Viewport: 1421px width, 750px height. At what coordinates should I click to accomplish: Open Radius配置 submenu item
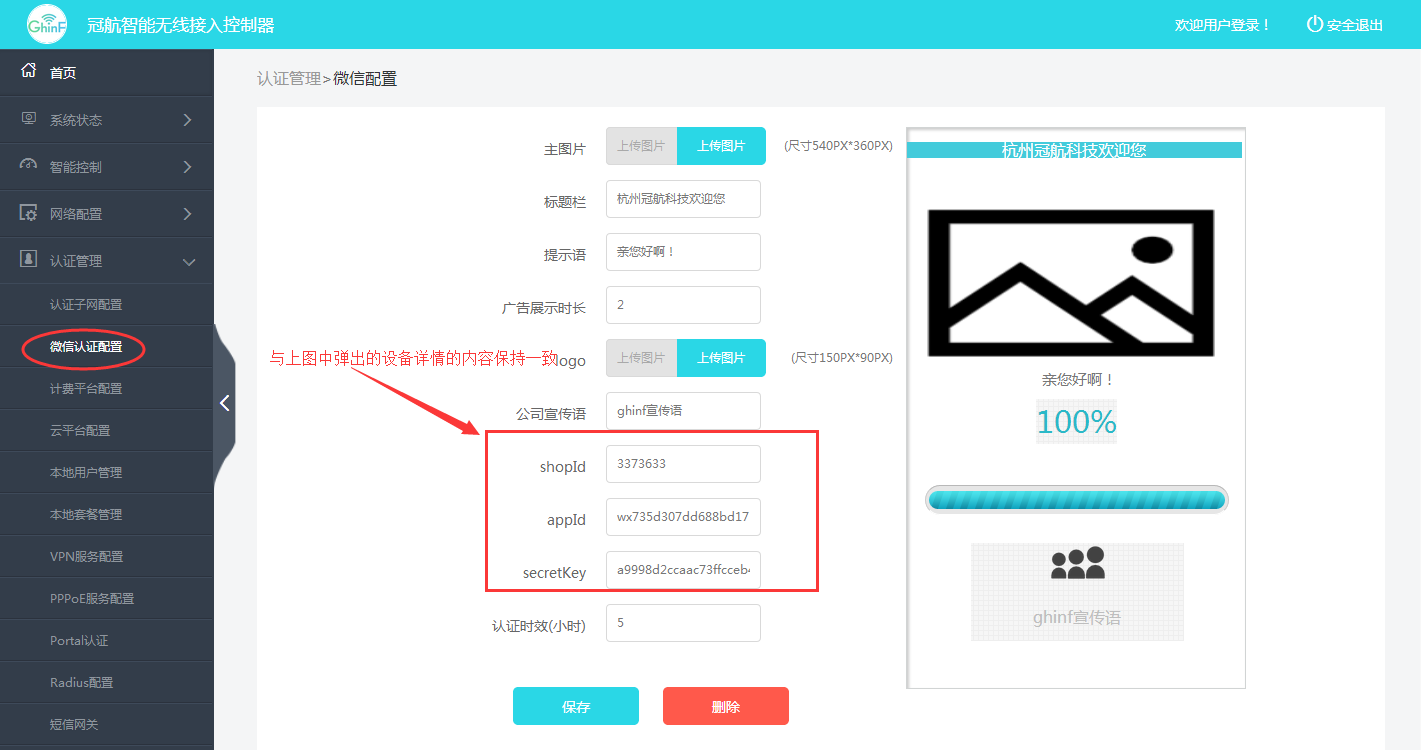[81, 682]
